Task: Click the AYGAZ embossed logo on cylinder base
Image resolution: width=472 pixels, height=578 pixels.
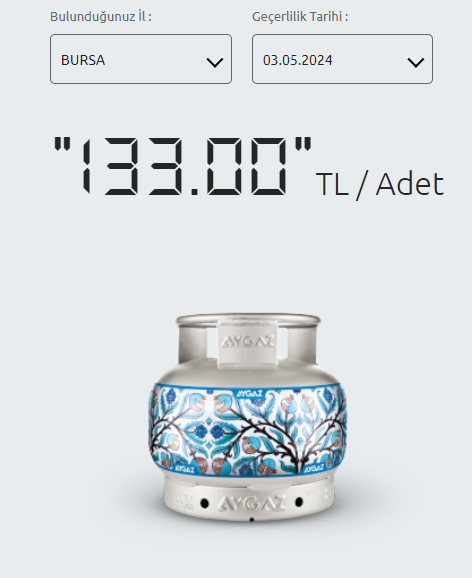Action: tap(251, 504)
